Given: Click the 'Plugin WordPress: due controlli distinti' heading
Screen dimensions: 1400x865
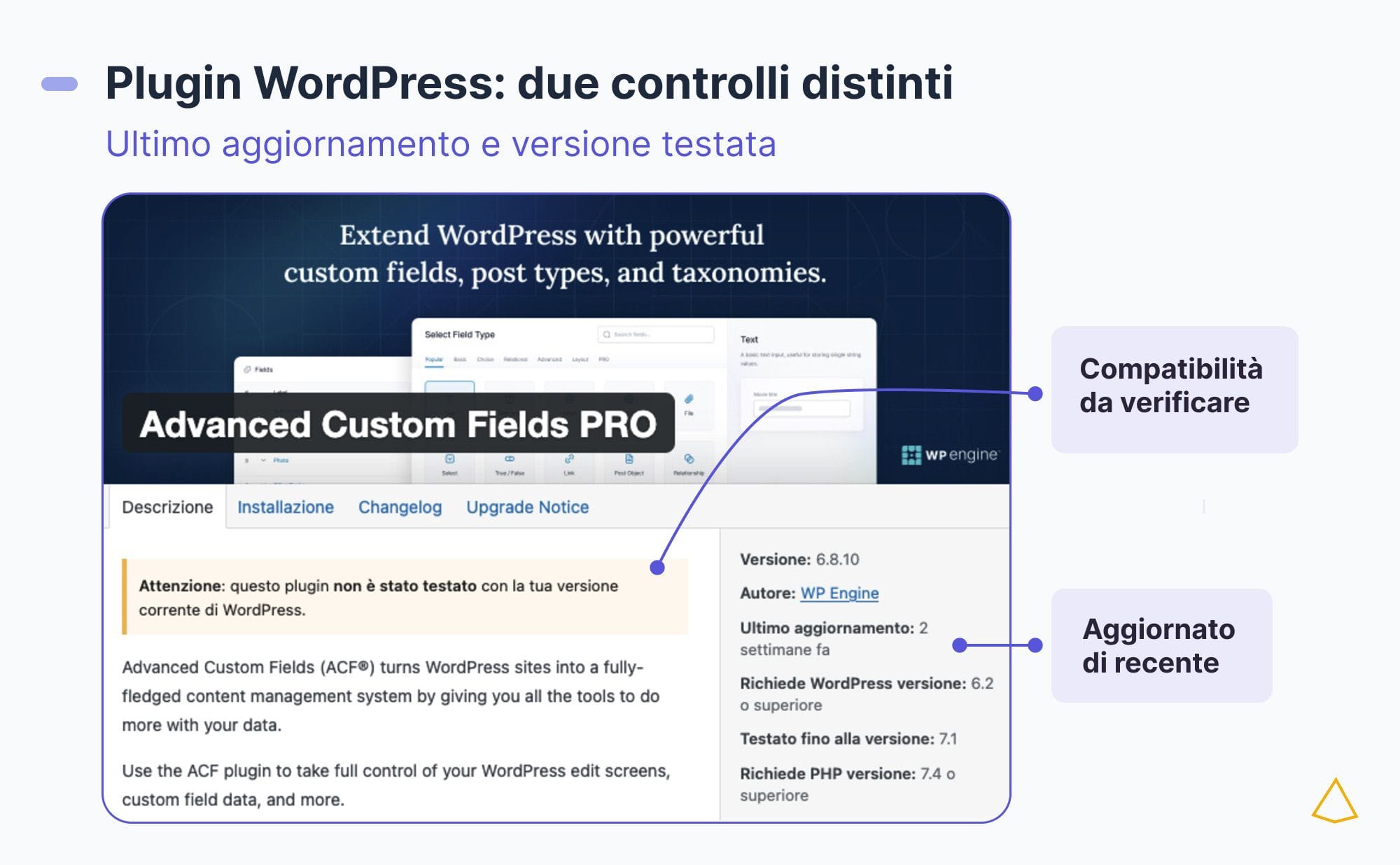Looking at the screenshot, I should pyautogui.click(x=529, y=83).
